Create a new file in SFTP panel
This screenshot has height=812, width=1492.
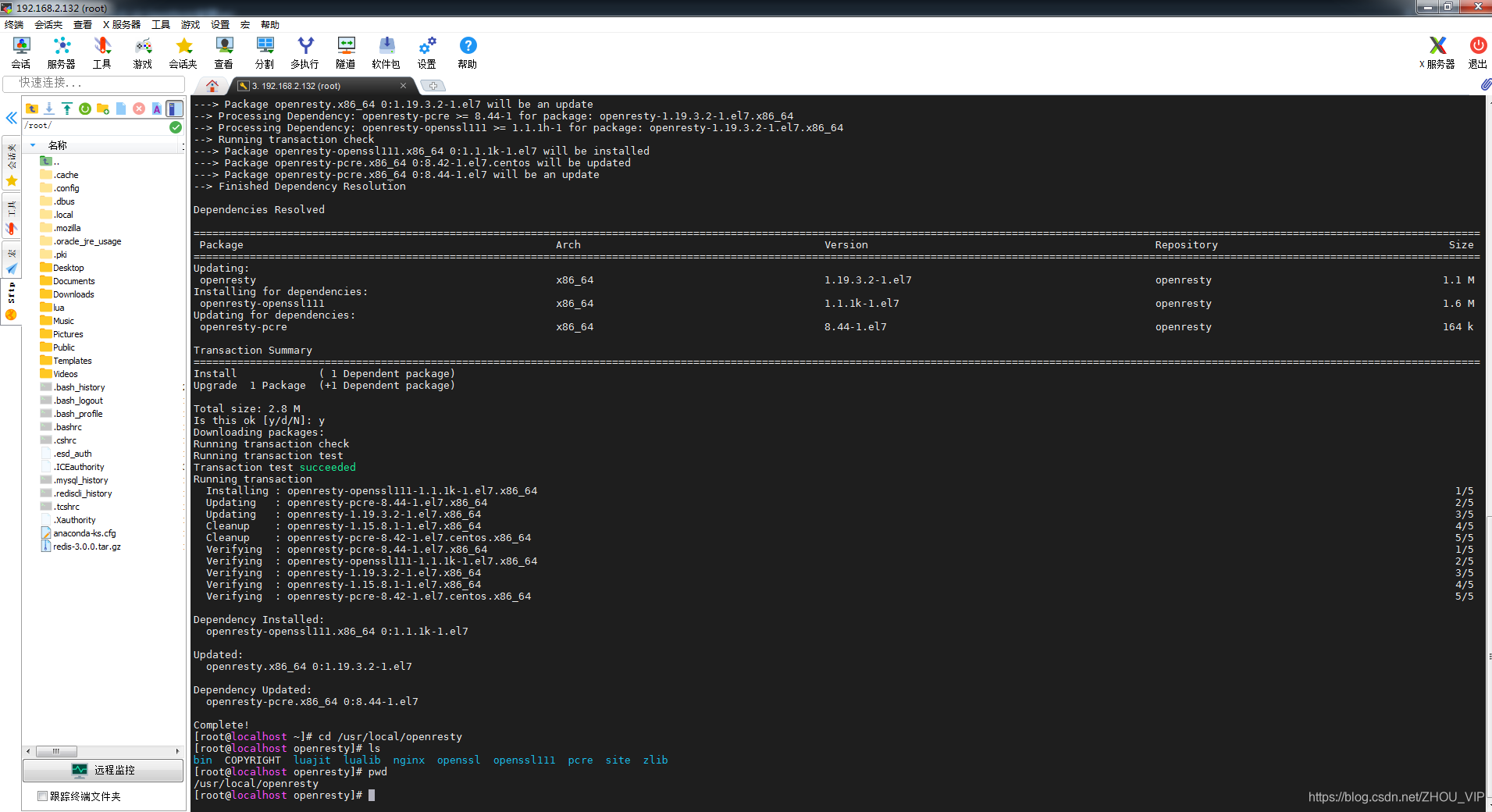(x=121, y=109)
